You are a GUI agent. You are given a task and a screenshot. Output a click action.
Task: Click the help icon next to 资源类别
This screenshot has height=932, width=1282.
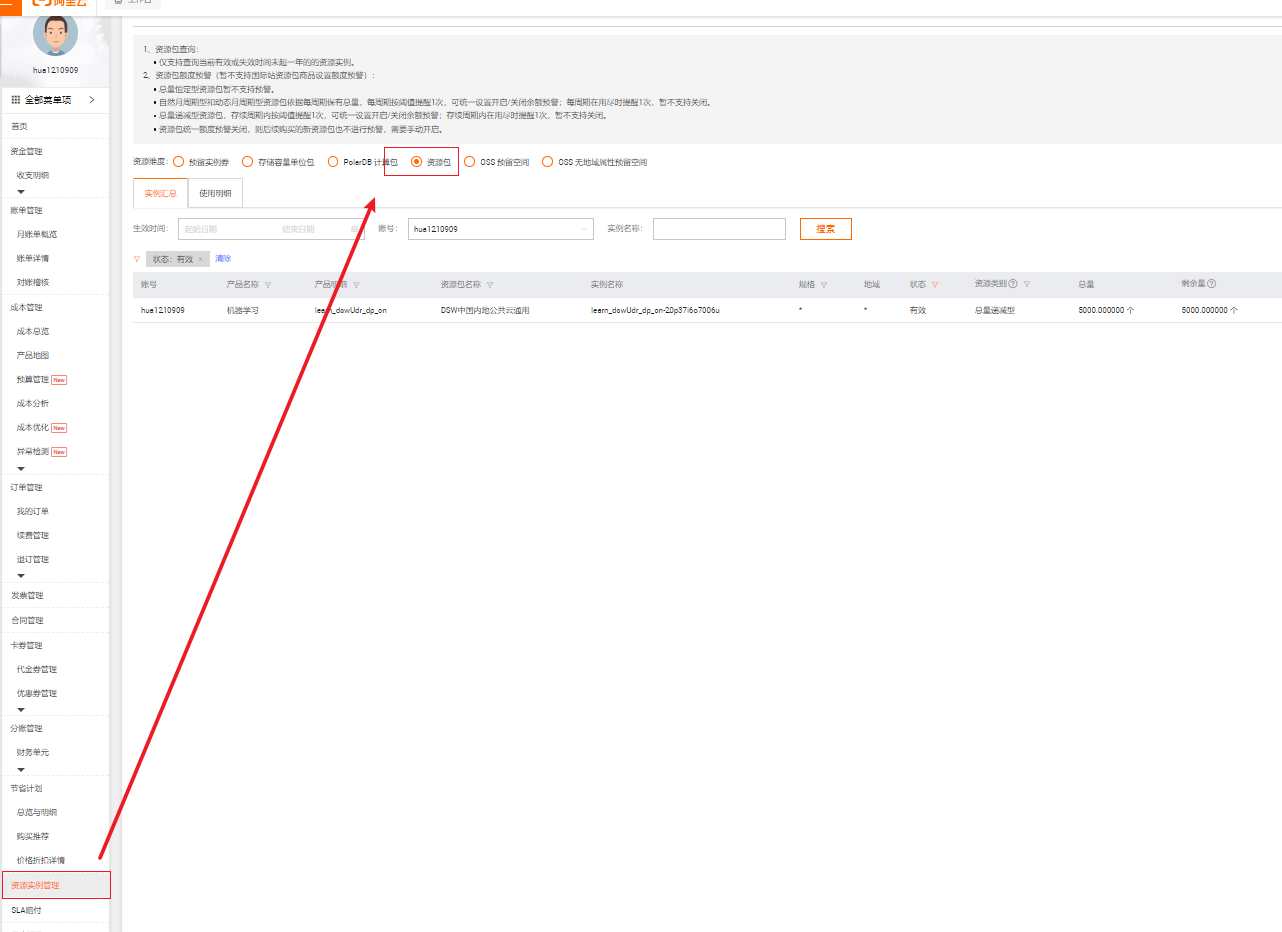[1013, 284]
